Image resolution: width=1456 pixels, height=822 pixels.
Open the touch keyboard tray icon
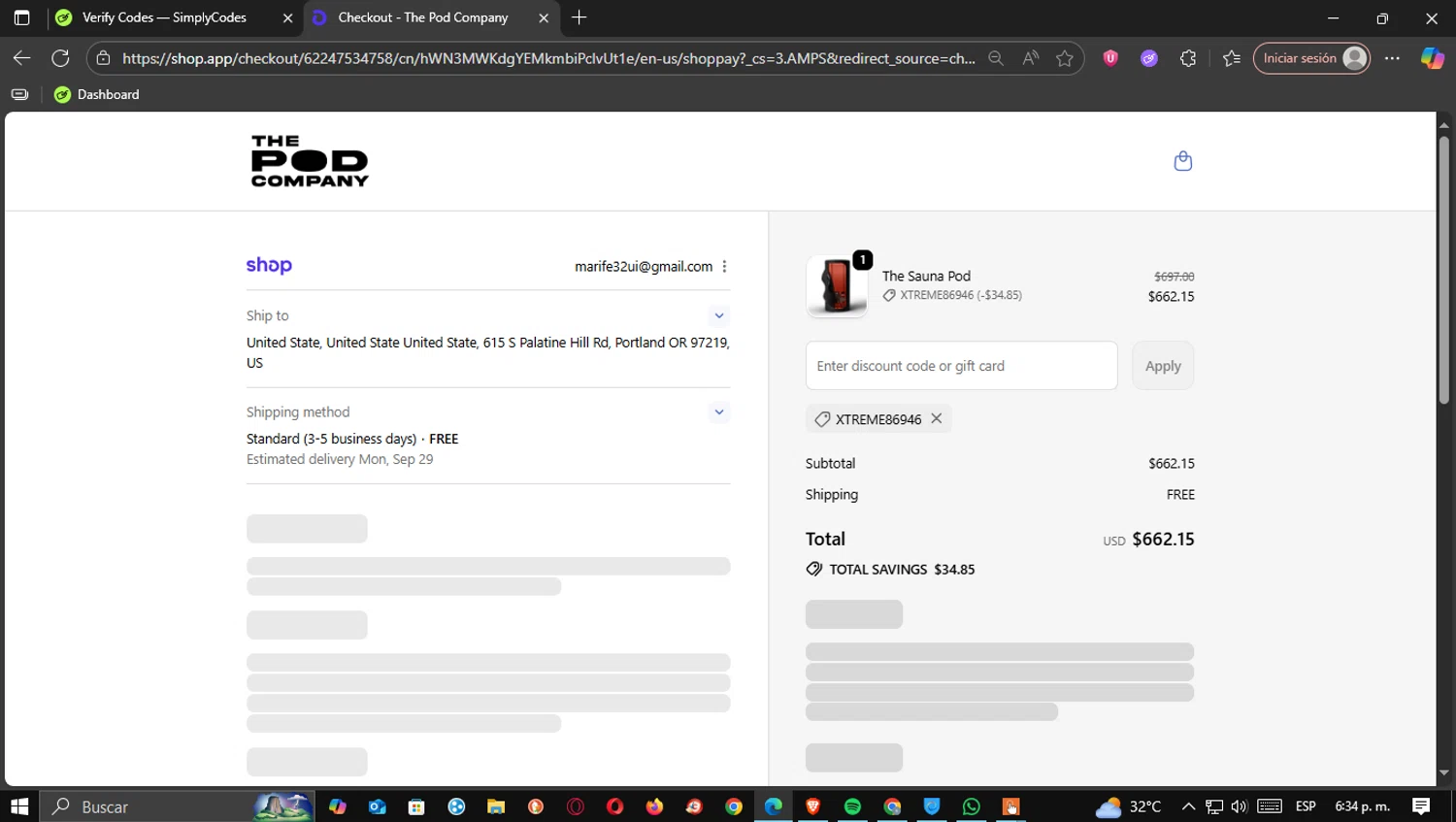1270,806
